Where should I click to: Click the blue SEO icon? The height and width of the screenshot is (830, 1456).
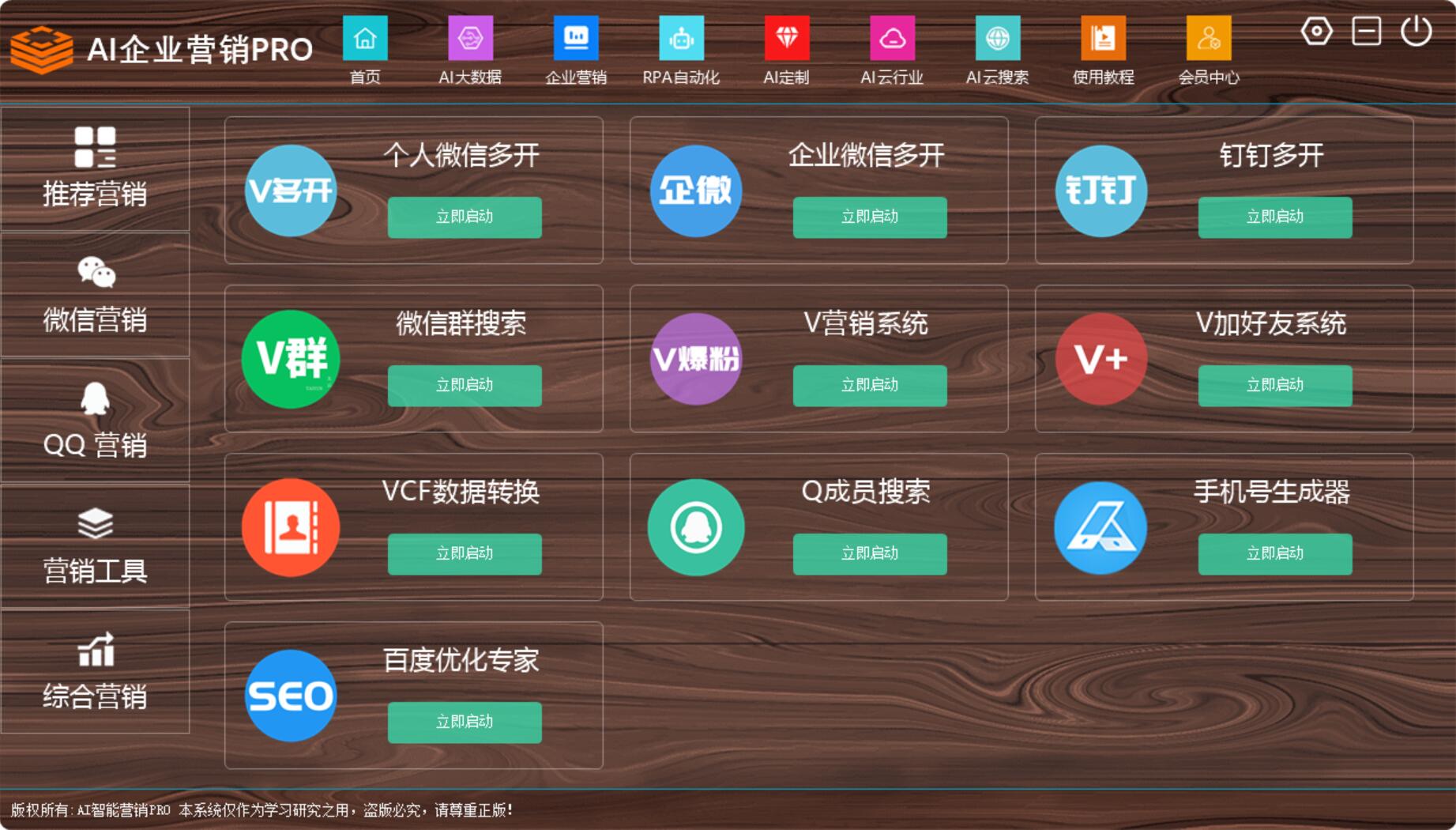click(x=290, y=696)
